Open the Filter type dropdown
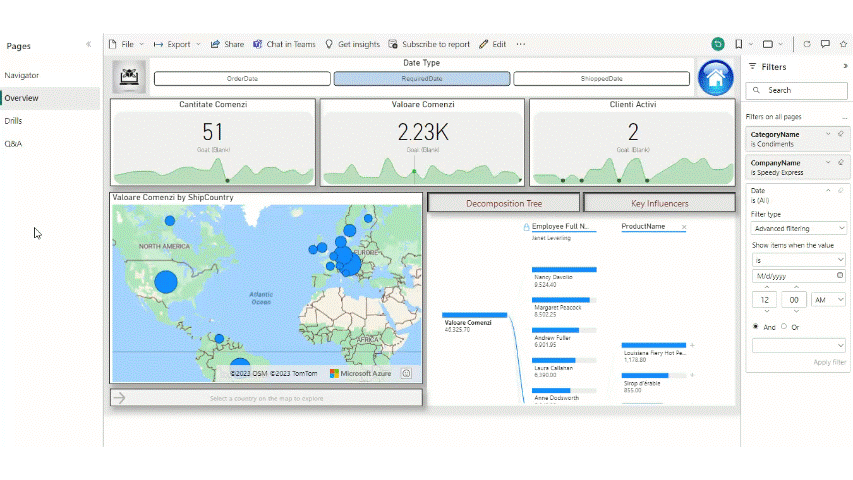 pos(798,228)
